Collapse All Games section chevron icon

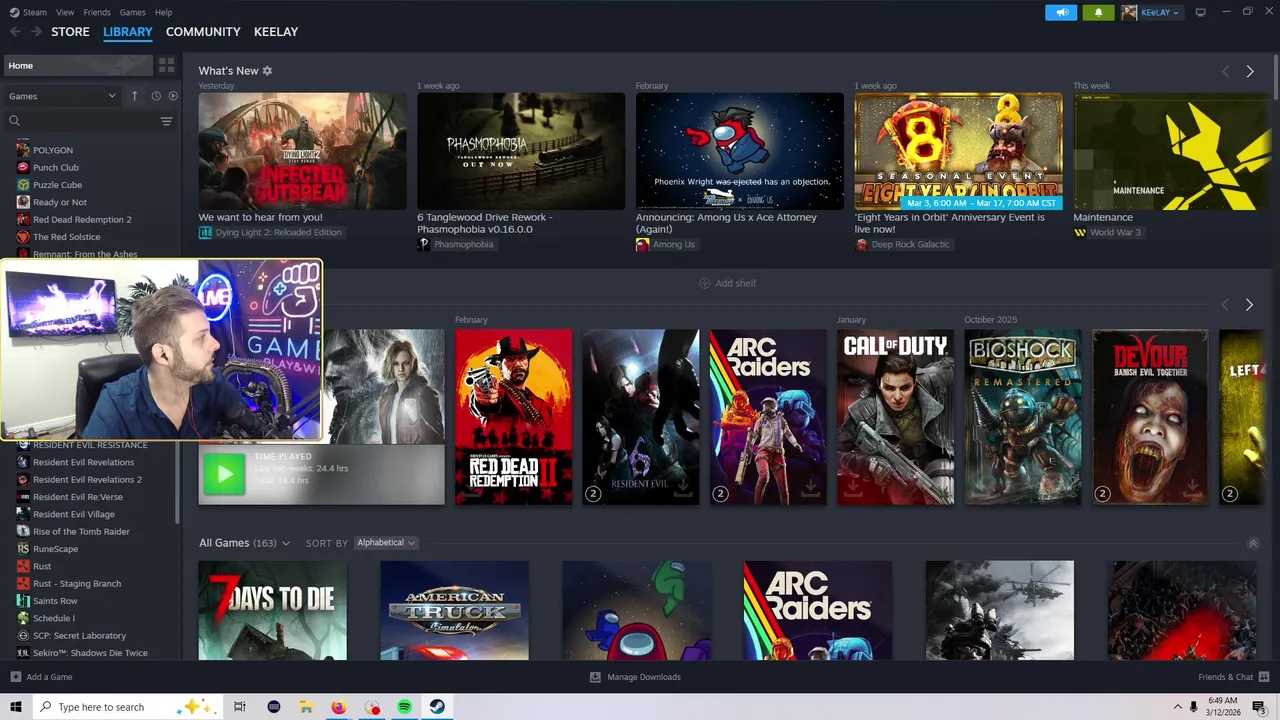click(1253, 544)
